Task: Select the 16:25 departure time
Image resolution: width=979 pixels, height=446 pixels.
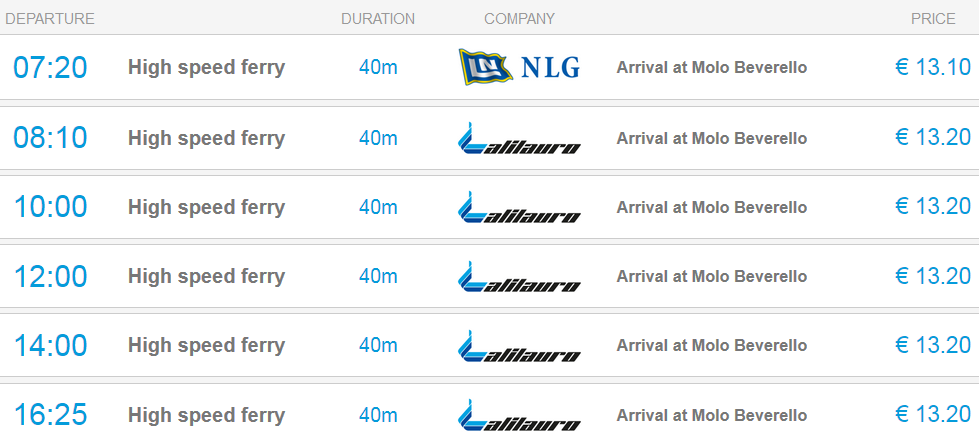Action: [50, 415]
